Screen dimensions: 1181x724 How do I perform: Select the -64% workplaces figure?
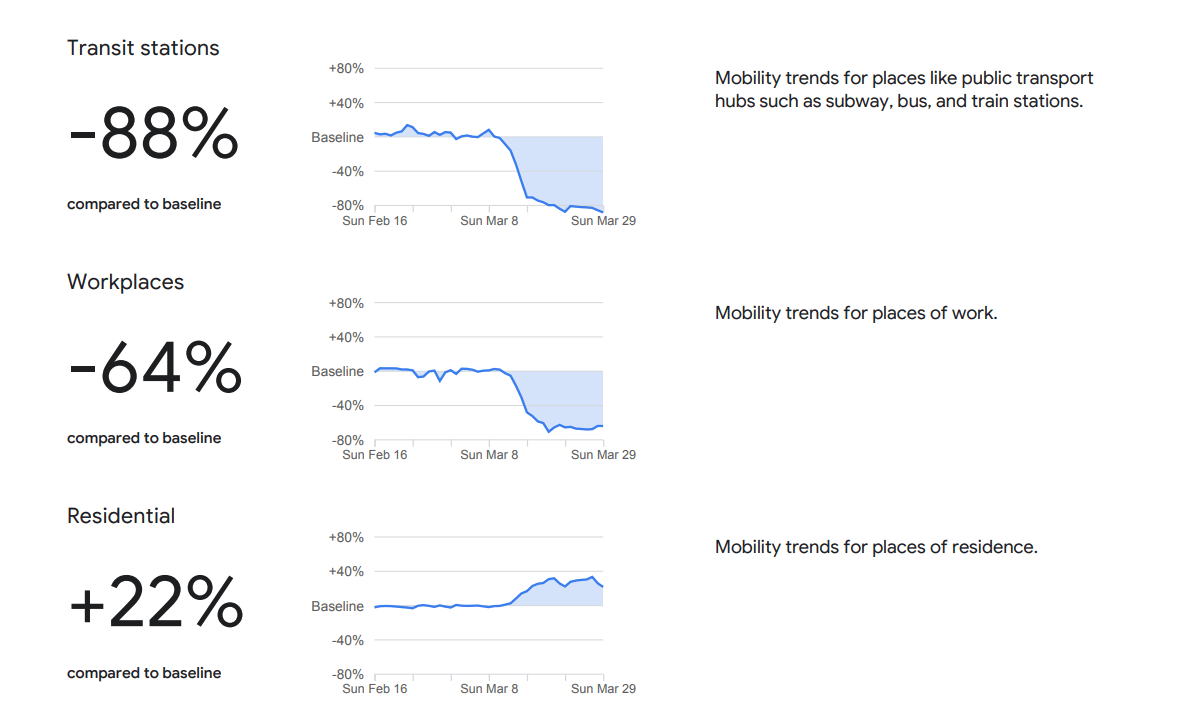[155, 368]
